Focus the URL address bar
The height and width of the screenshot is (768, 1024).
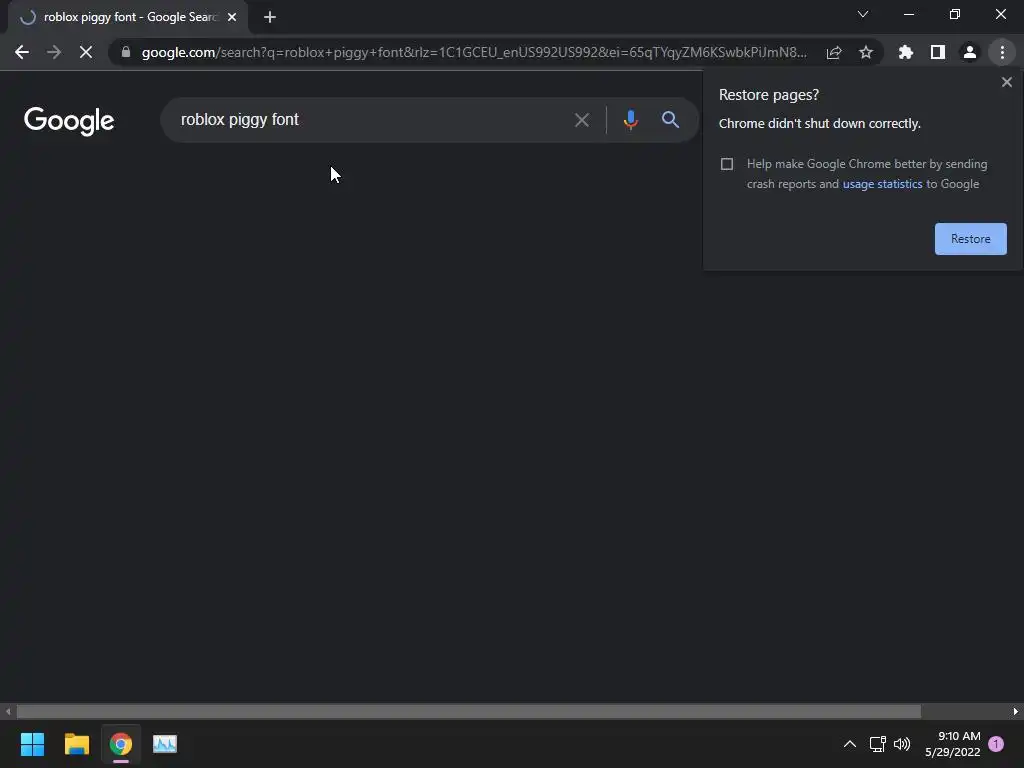[473, 52]
